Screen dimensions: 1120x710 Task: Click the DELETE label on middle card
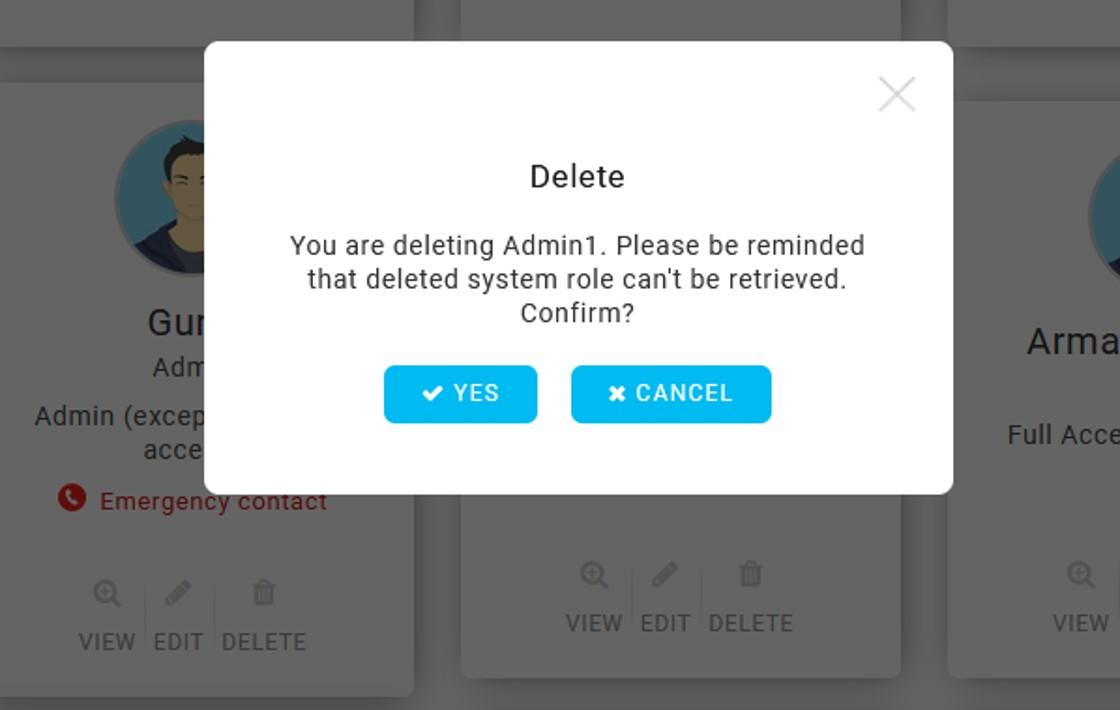(751, 624)
